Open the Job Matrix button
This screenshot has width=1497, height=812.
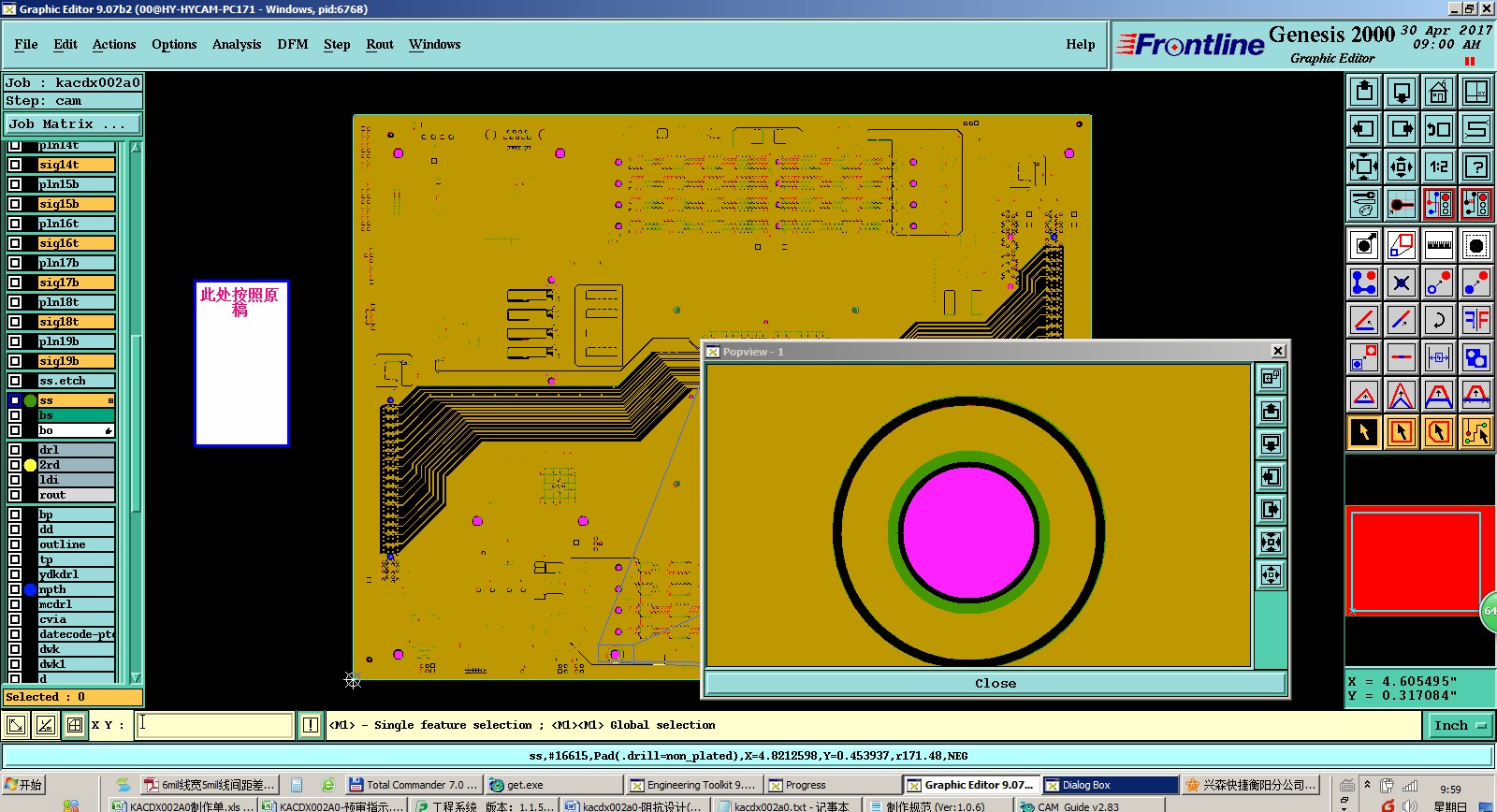click(73, 123)
